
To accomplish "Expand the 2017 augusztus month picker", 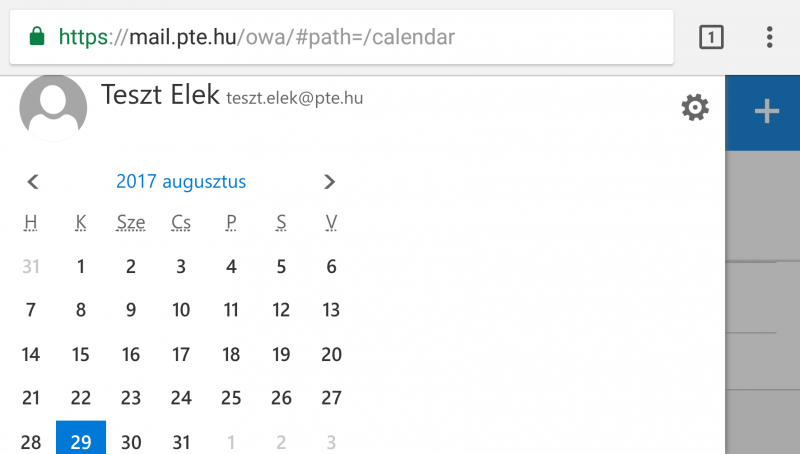I will [181, 182].
